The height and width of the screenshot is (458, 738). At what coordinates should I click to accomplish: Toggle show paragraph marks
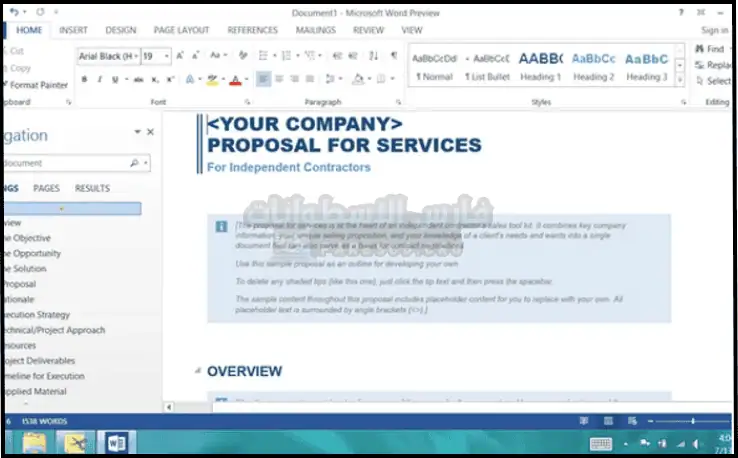tap(393, 56)
